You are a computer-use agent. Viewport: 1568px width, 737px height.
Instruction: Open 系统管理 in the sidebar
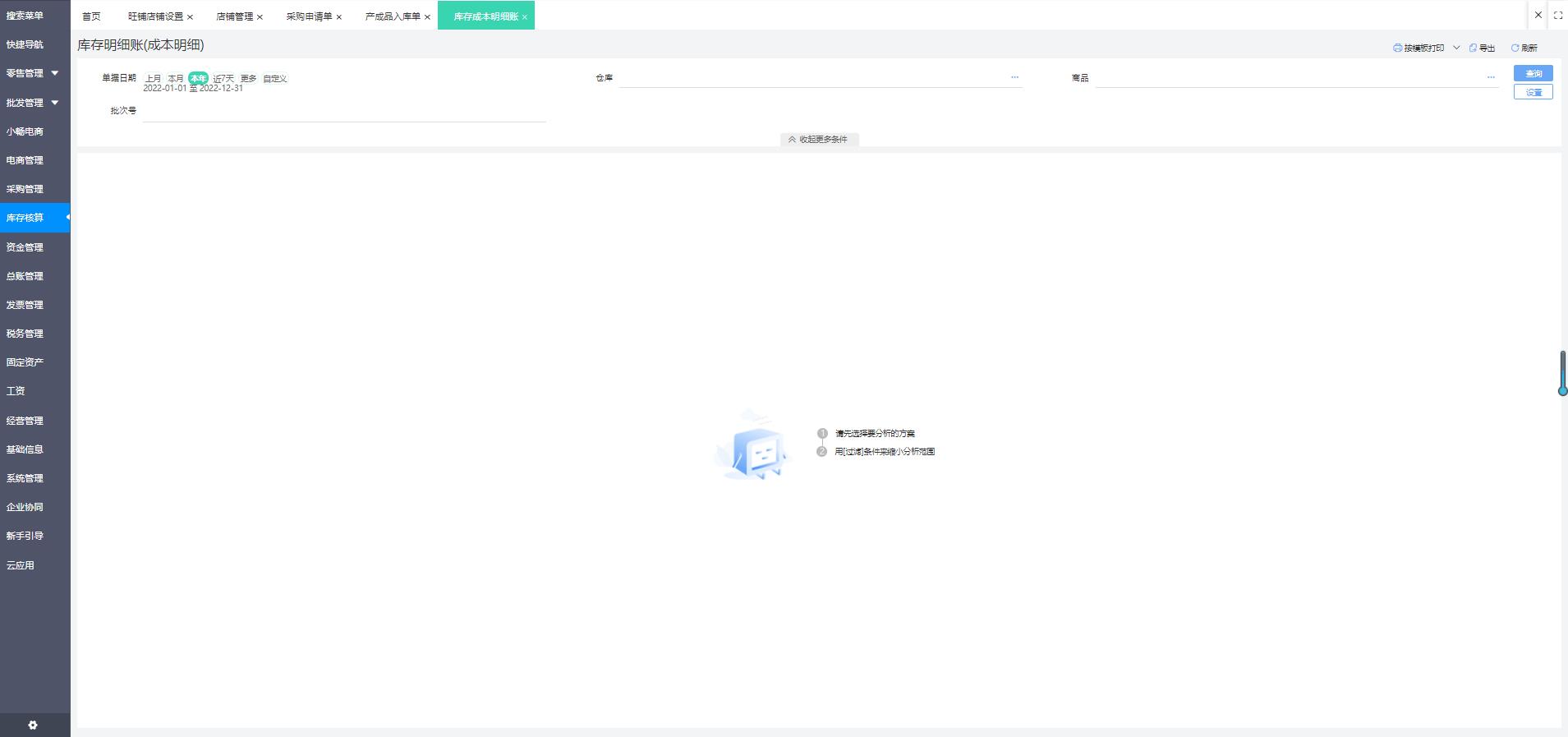coord(25,478)
